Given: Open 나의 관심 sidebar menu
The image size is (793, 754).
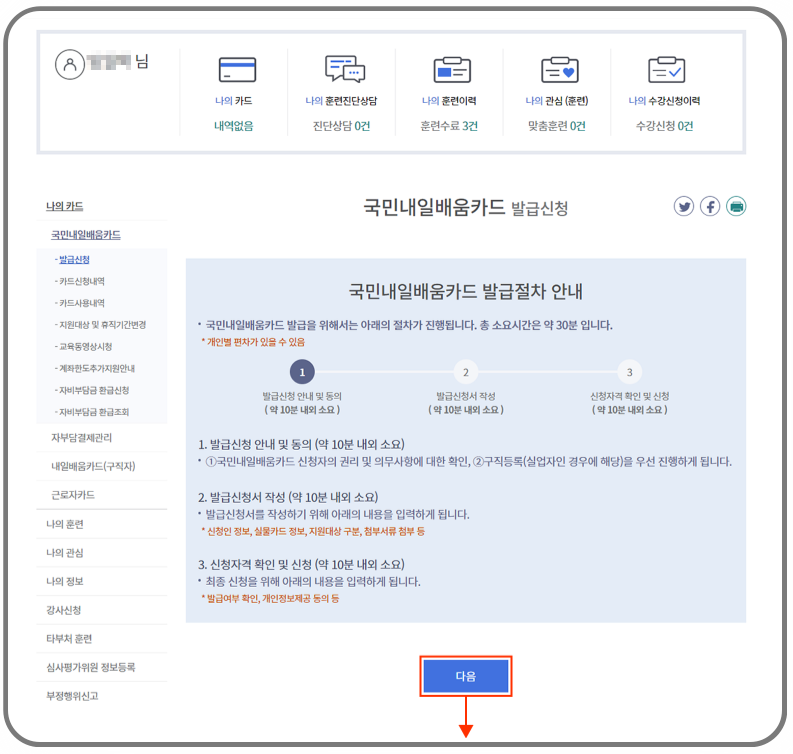Looking at the screenshot, I should [65, 553].
